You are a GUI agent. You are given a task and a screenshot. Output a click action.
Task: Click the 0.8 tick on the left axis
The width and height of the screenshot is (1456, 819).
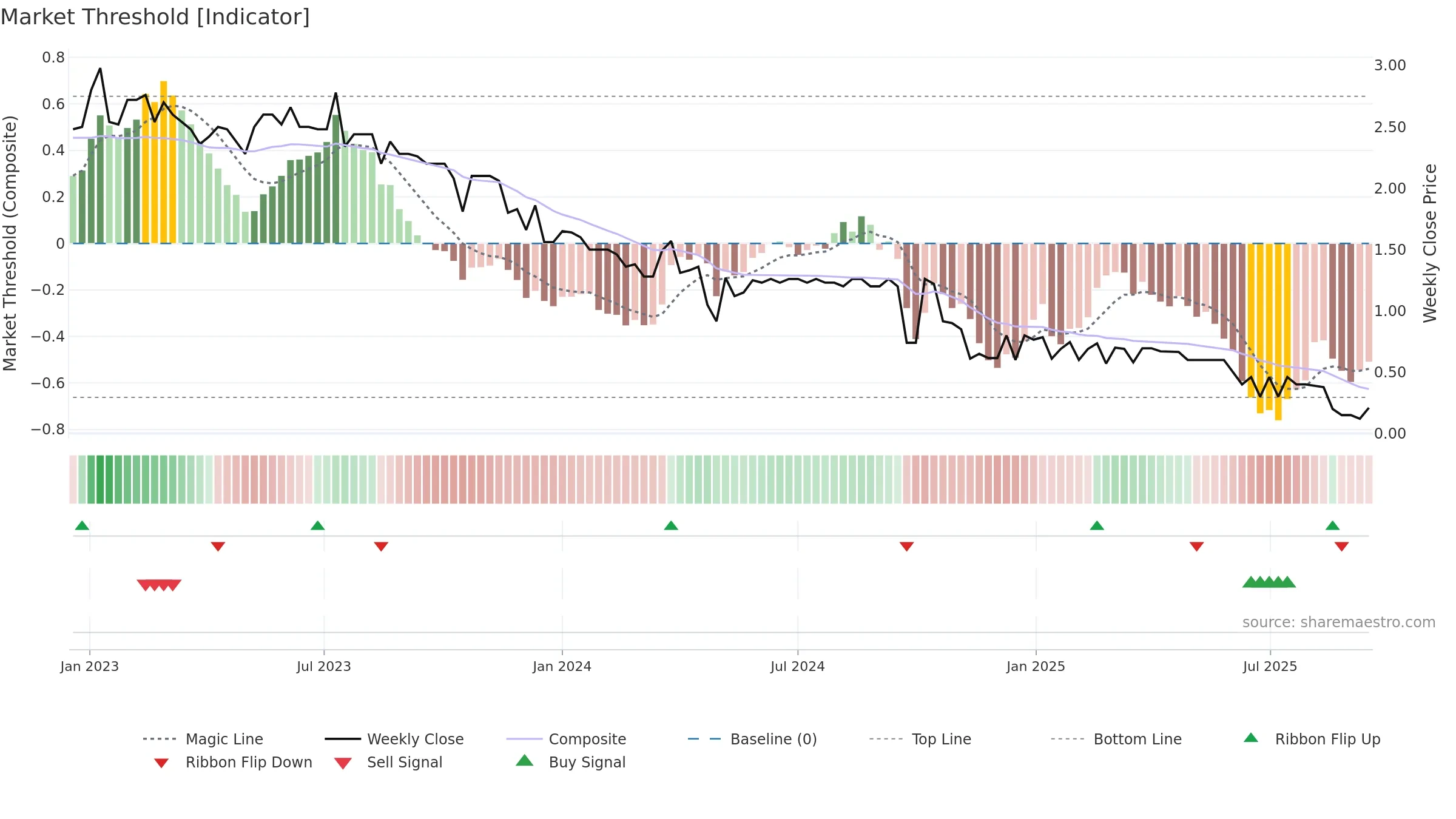(53, 58)
